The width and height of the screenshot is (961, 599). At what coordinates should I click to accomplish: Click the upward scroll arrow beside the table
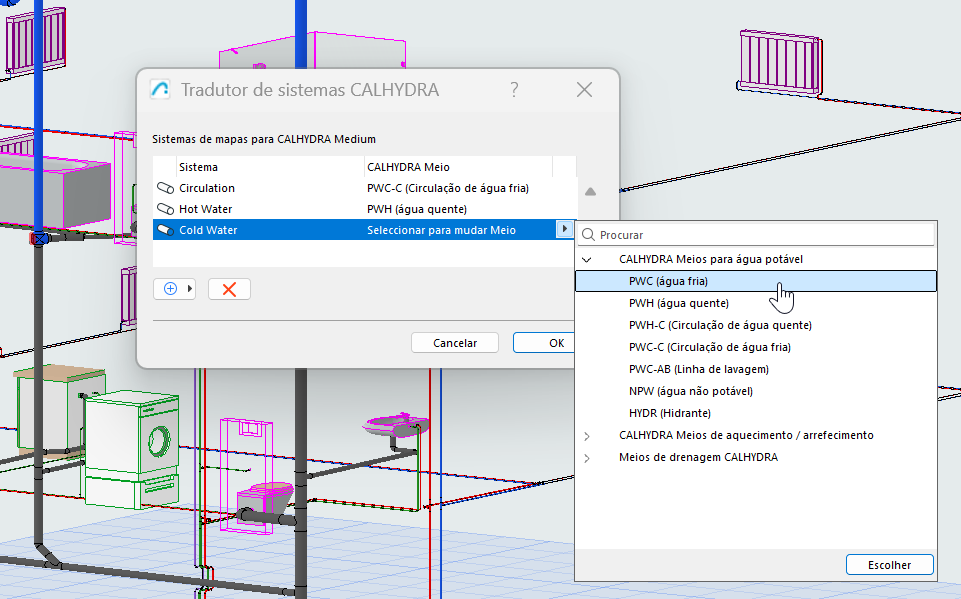click(590, 192)
